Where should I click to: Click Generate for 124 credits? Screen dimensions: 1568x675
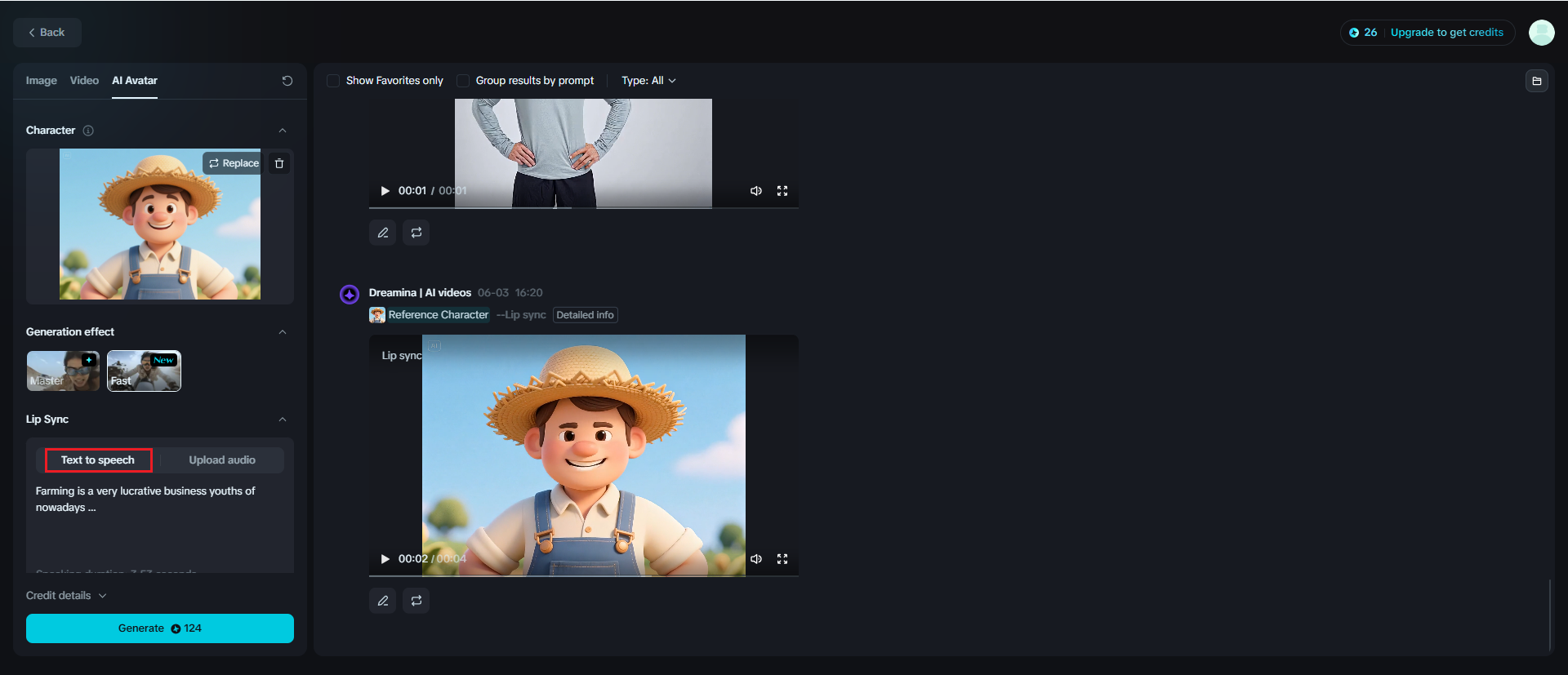click(160, 628)
